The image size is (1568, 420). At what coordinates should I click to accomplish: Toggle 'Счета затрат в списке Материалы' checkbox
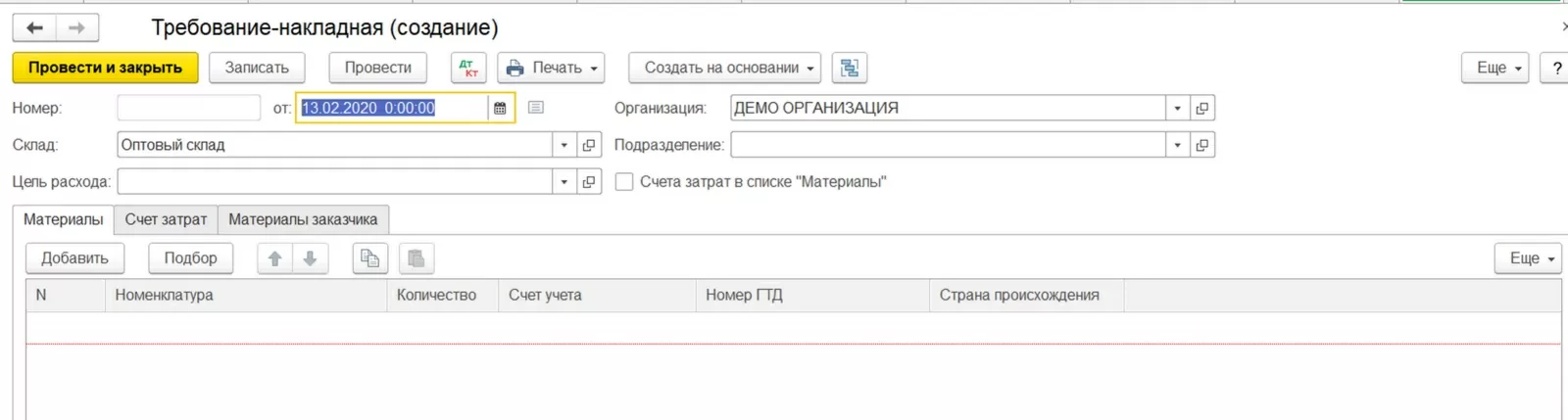tap(623, 181)
